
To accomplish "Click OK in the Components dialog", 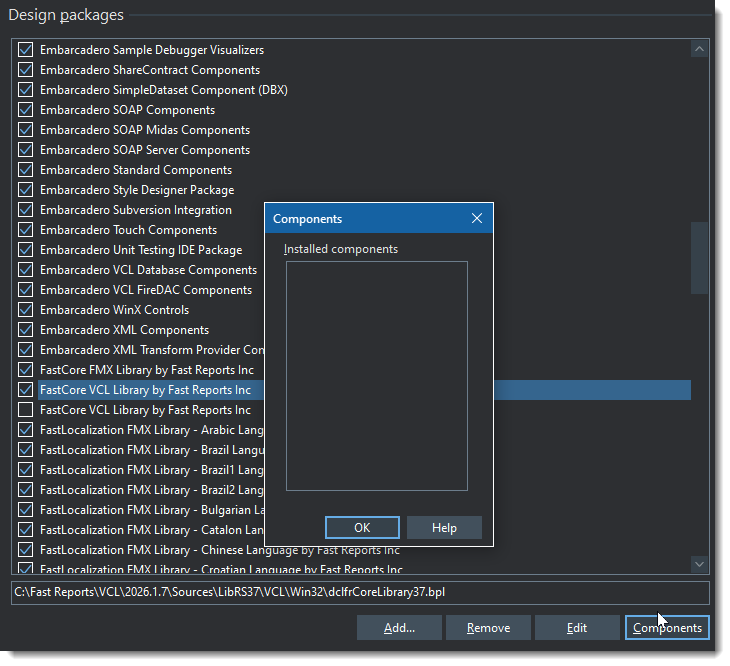I will [x=362, y=528].
